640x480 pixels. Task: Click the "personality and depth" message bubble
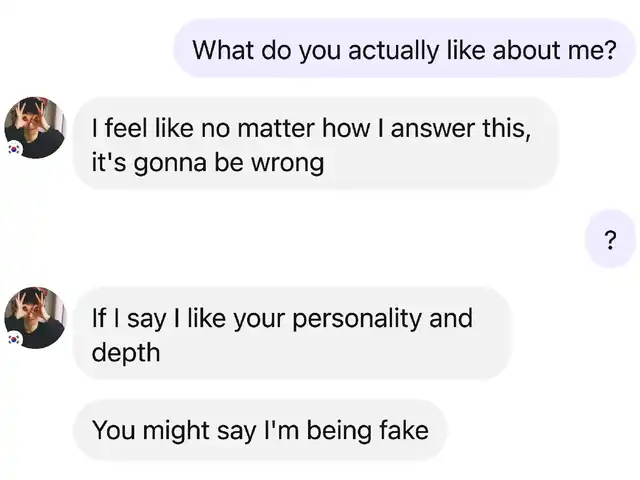[291, 334]
